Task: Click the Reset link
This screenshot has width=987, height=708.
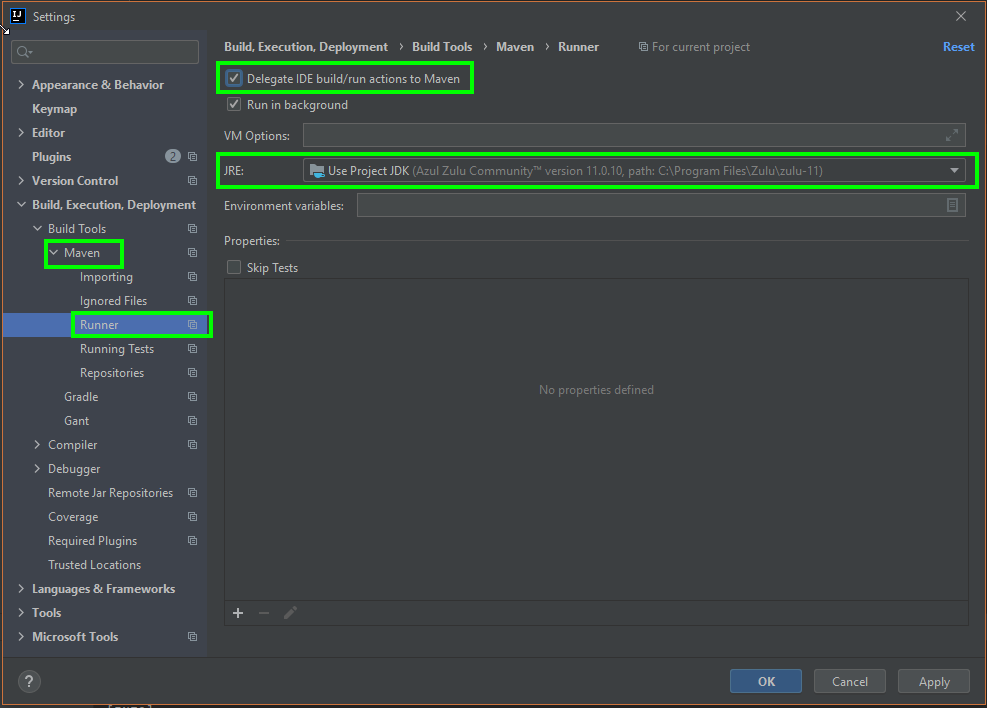Action: [958, 47]
